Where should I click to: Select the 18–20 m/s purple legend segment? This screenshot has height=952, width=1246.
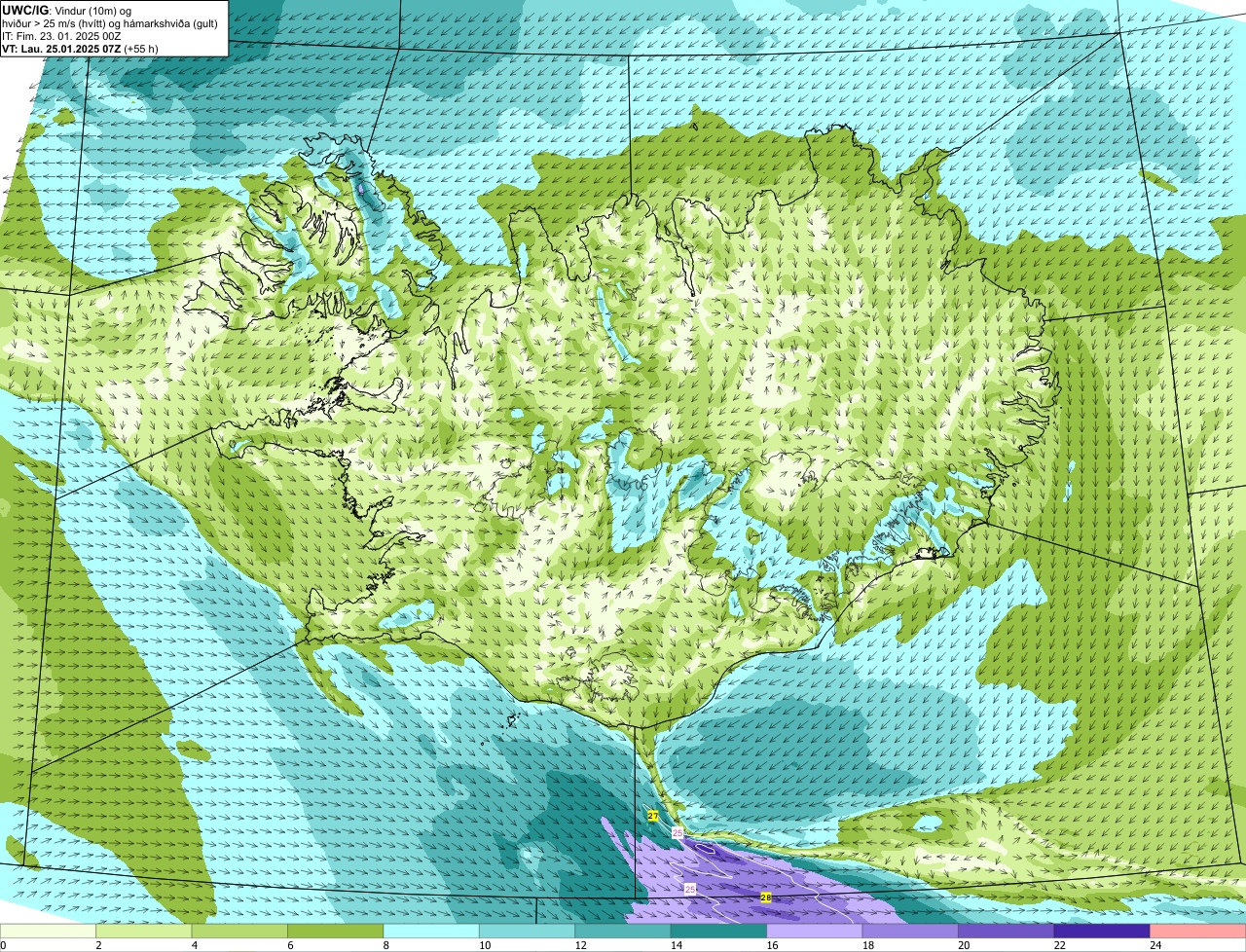910,932
